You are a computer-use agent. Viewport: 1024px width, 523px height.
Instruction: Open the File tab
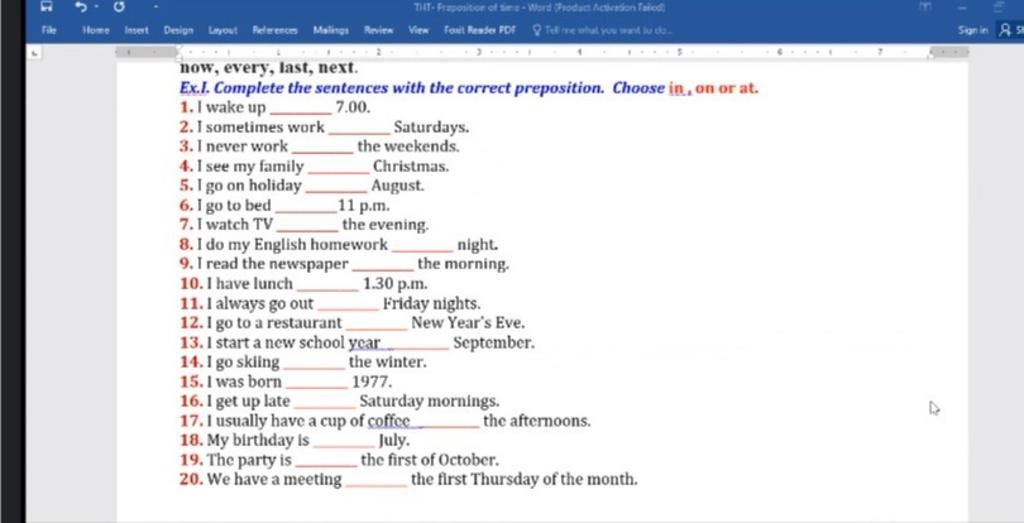coord(49,30)
